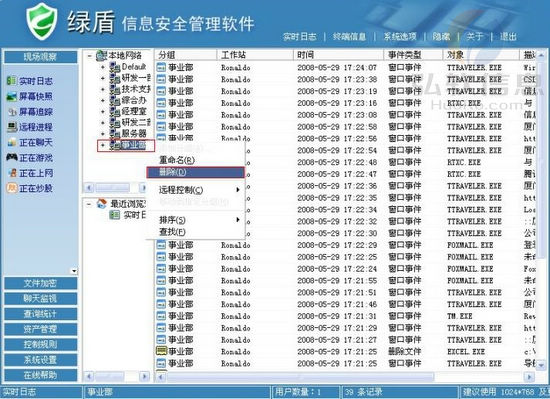
Task: Choose 删除(D) in the context menu
Action: (x=195, y=172)
